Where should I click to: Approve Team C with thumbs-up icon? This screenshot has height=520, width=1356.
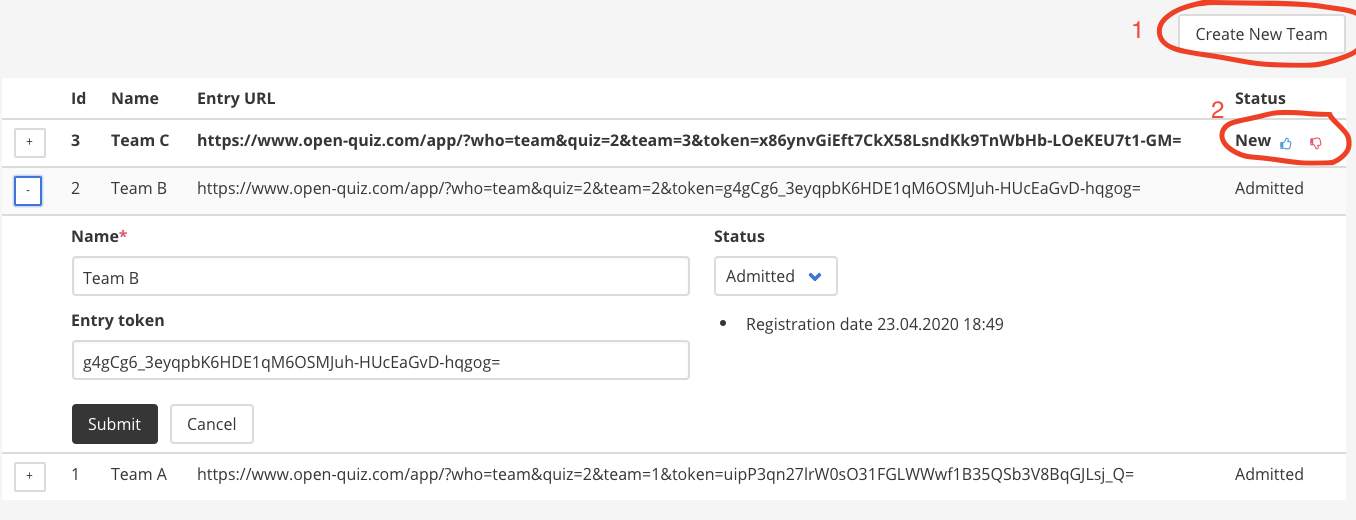tap(1286, 143)
